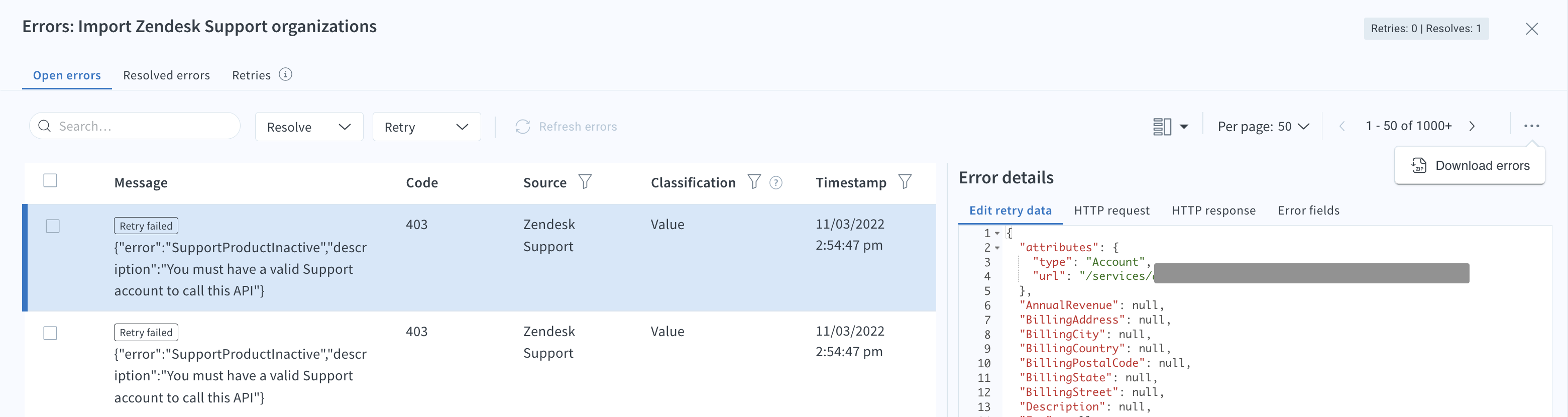Viewport: 1568px width, 417px height.
Task: Open the Classification help question icon
Action: coord(776,183)
